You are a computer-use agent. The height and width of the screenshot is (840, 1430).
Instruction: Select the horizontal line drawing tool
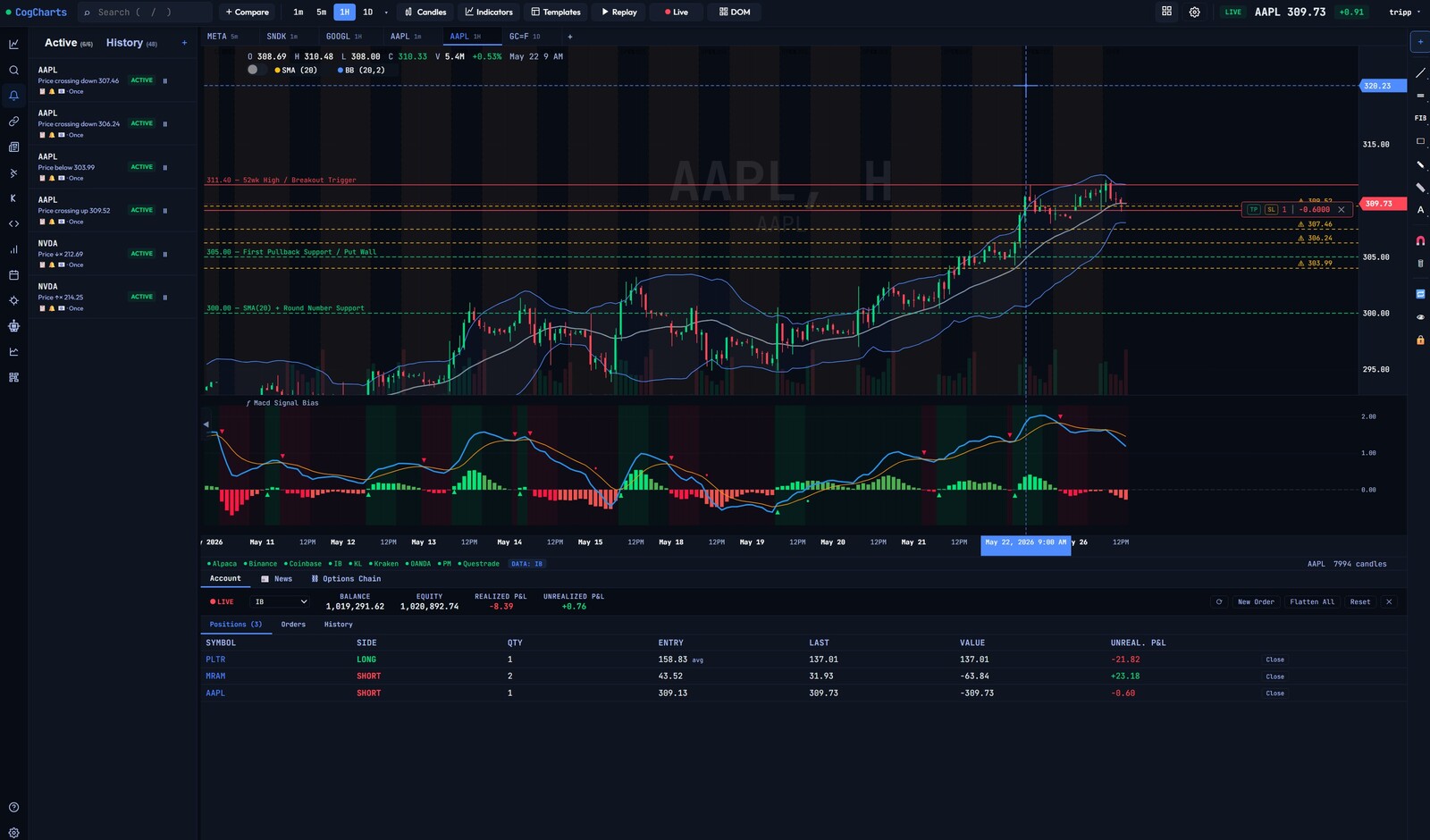pos(1420,96)
